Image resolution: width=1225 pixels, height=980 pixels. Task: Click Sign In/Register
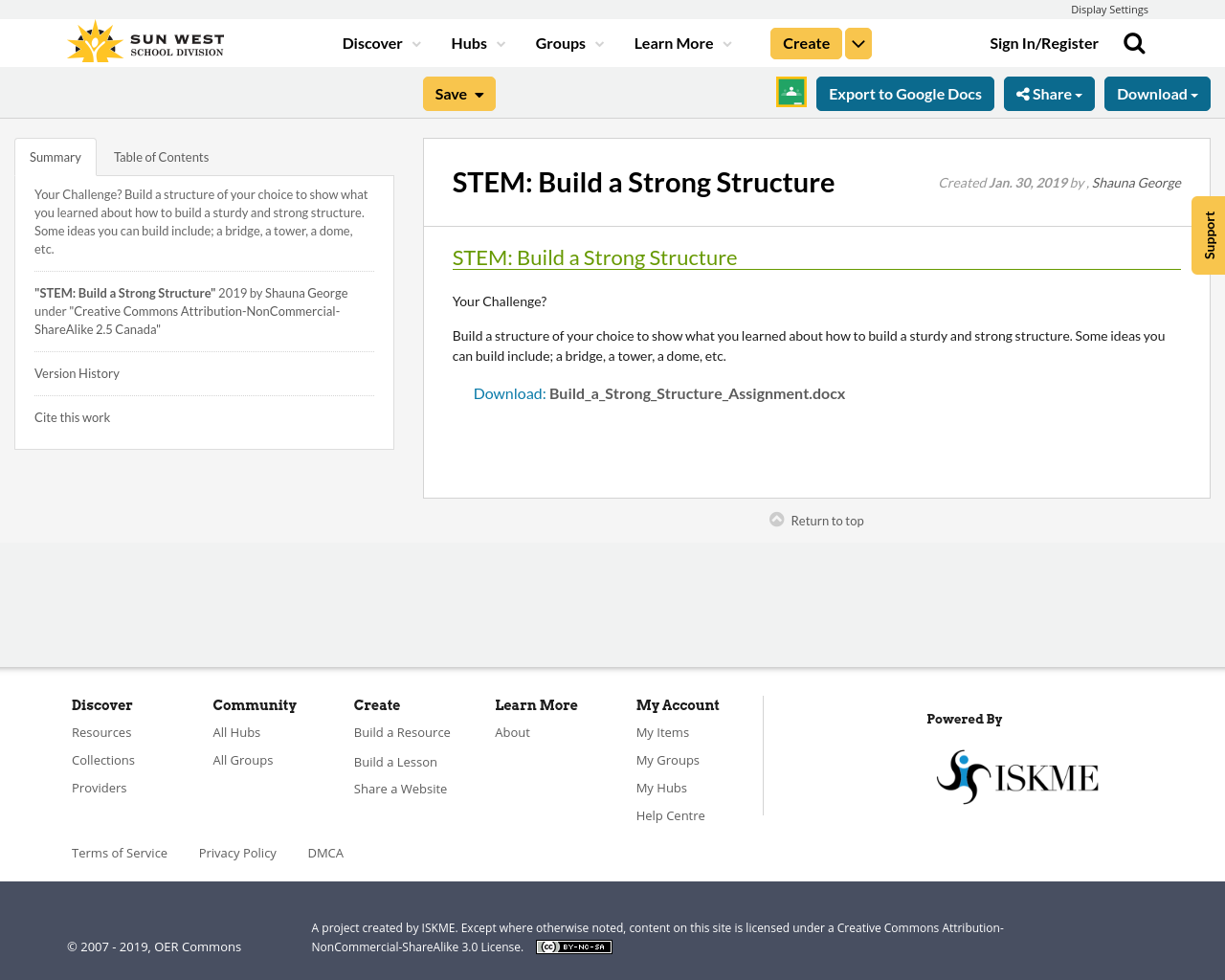coord(1043,41)
